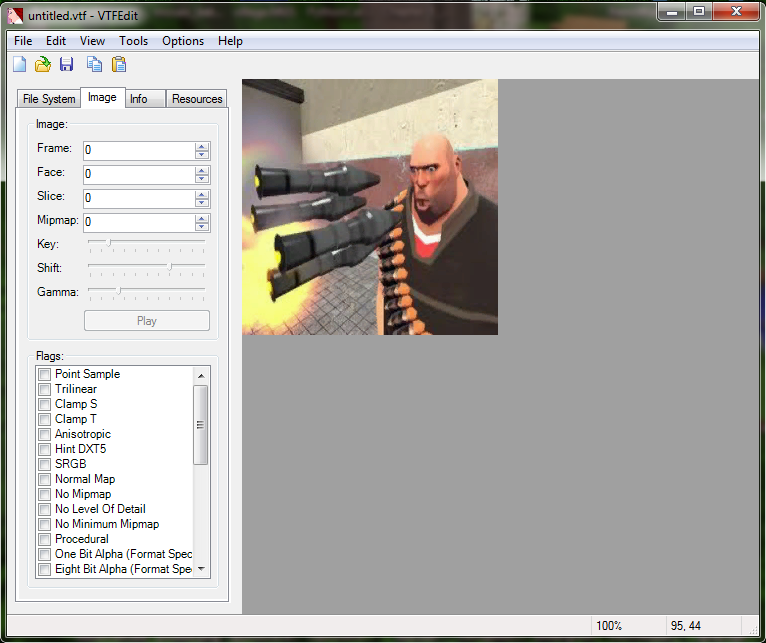Viewport: 766px width, 643px height.
Task: Click the Flags list scroll up arrow
Action: pos(201,375)
